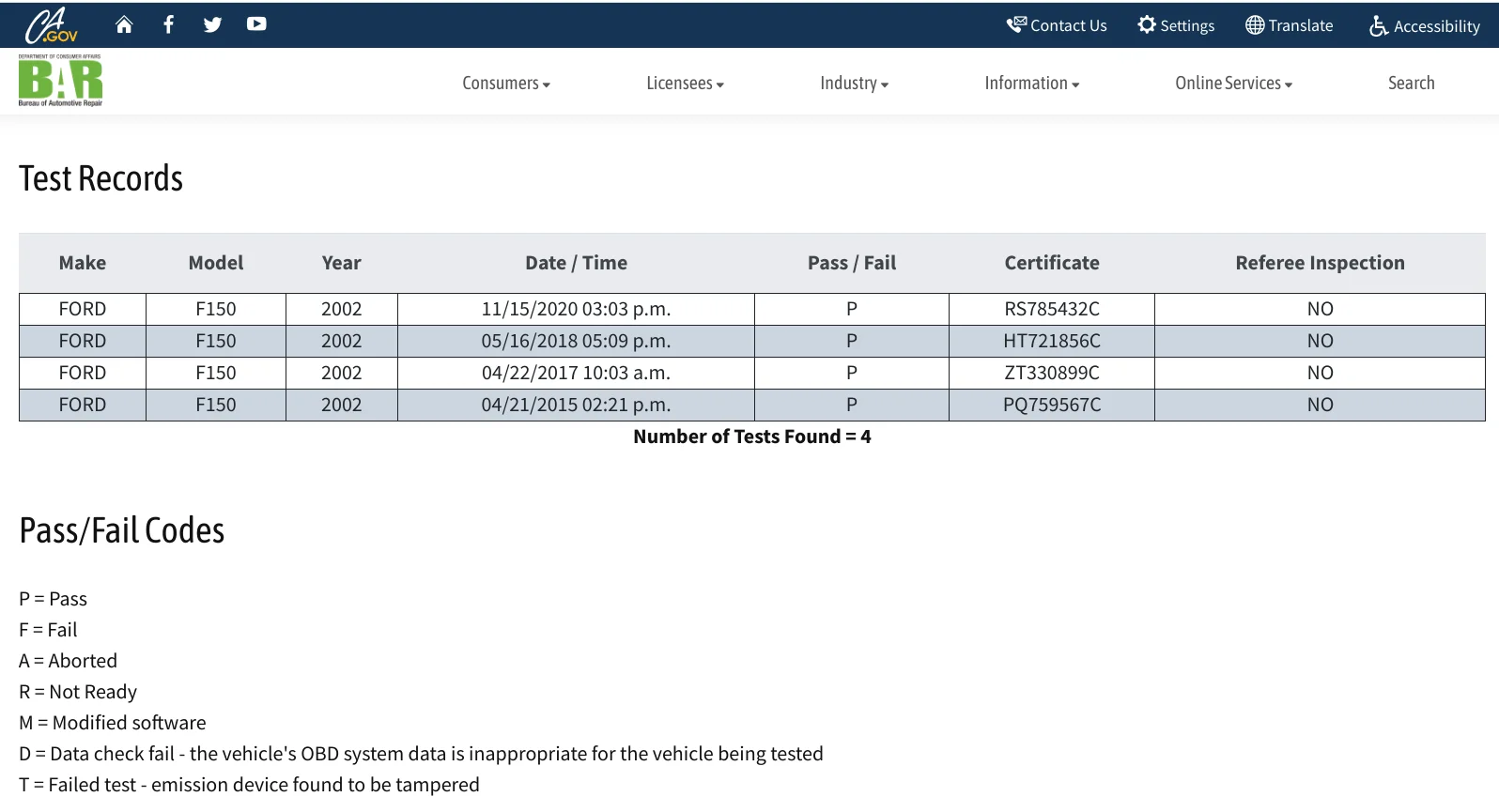Image resolution: width=1499 pixels, height=812 pixels.
Task: Click the P result in the 04/21/2015 row
Action: (x=852, y=405)
